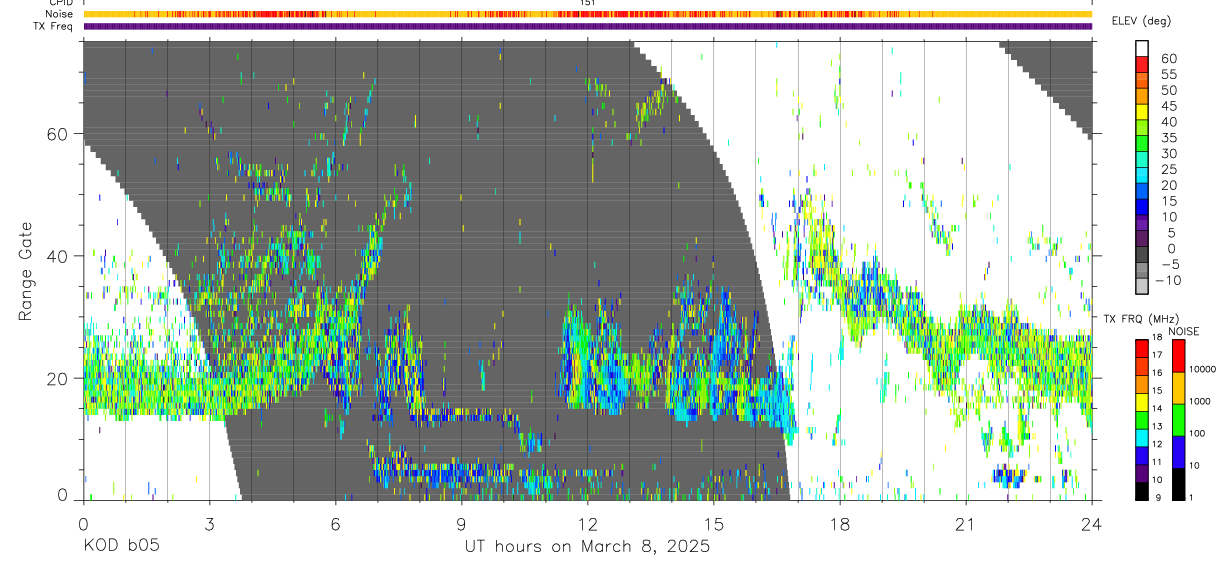The image size is (1228, 567).
Task: Click the 'NOISE' legend title above its color bar
Action: pos(1183,331)
